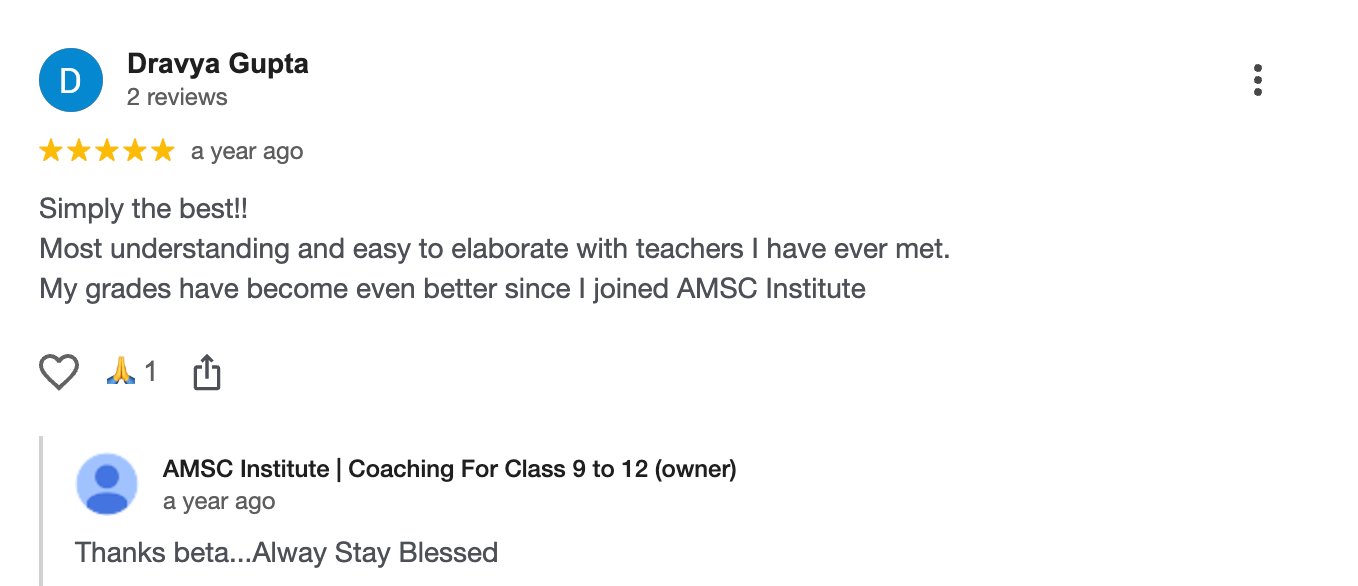The width and height of the screenshot is (1358, 586).
Task: Like the review with the heart icon
Action: pyautogui.click(x=59, y=372)
